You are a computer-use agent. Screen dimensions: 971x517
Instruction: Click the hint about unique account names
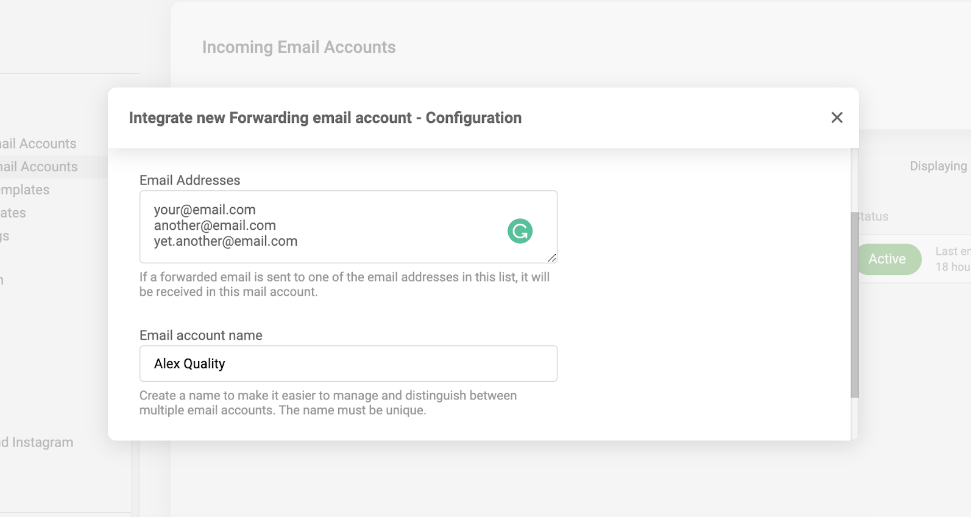pos(327,403)
